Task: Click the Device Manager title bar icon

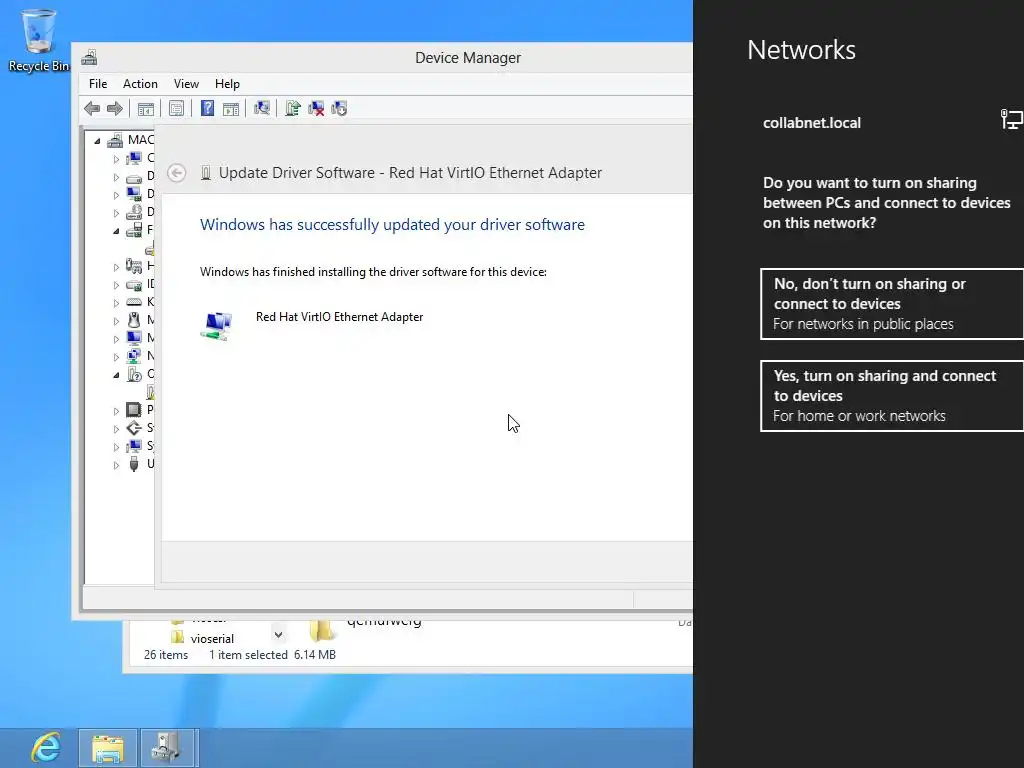Action: [89, 57]
